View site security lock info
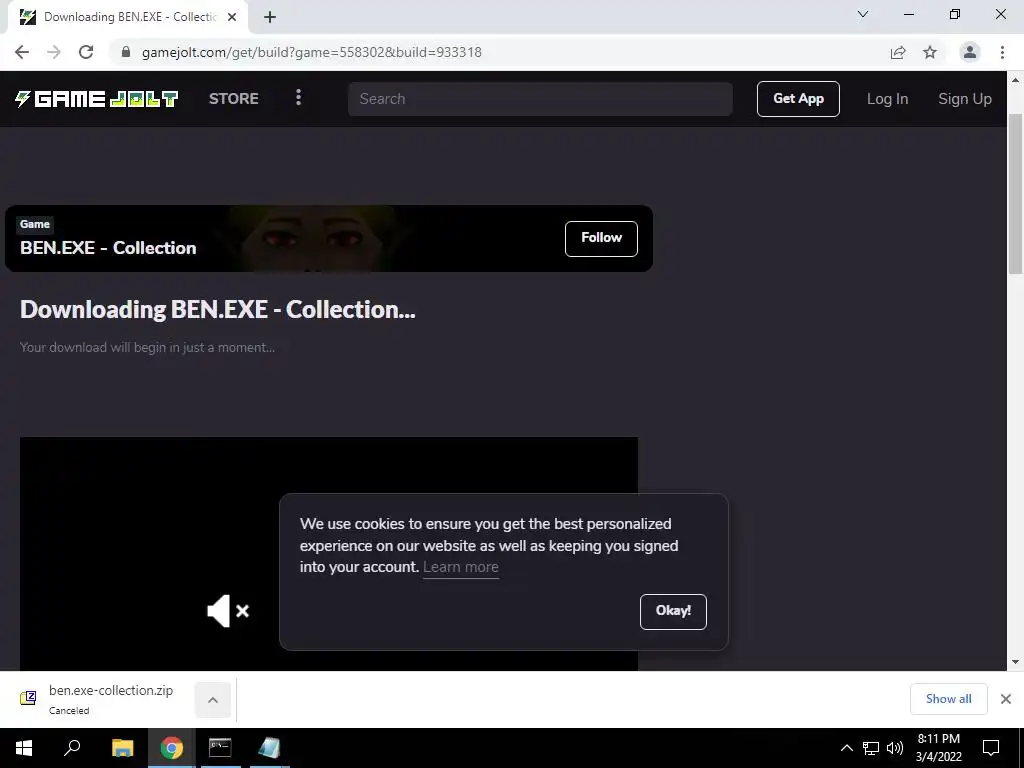 [x=126, y=52]
